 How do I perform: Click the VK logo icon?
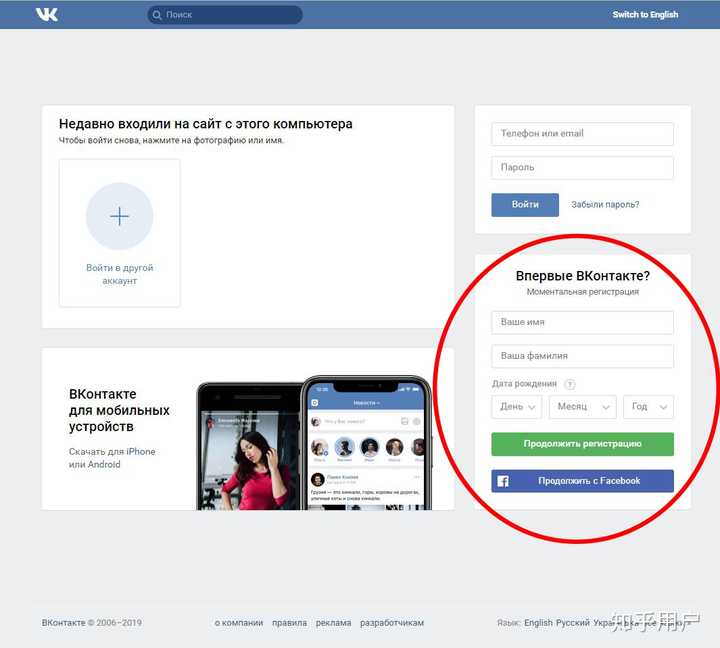click(47, 15)
